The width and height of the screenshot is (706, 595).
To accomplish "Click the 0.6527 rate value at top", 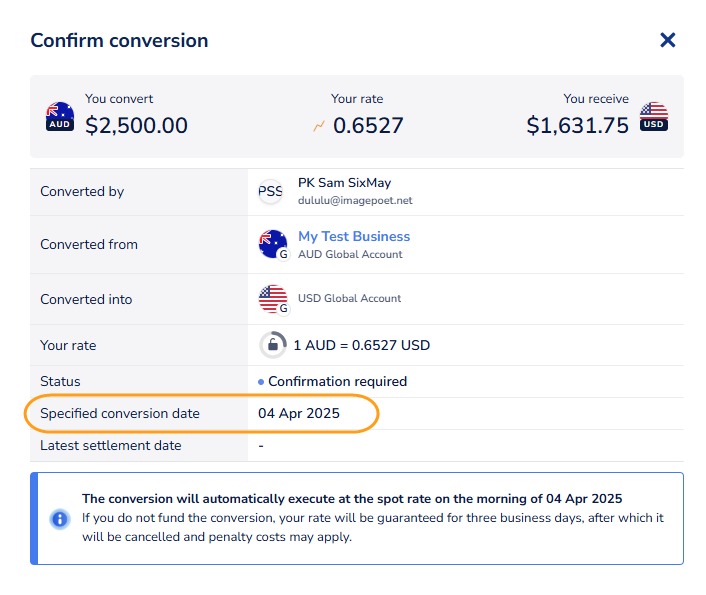I will click(368, 125).
